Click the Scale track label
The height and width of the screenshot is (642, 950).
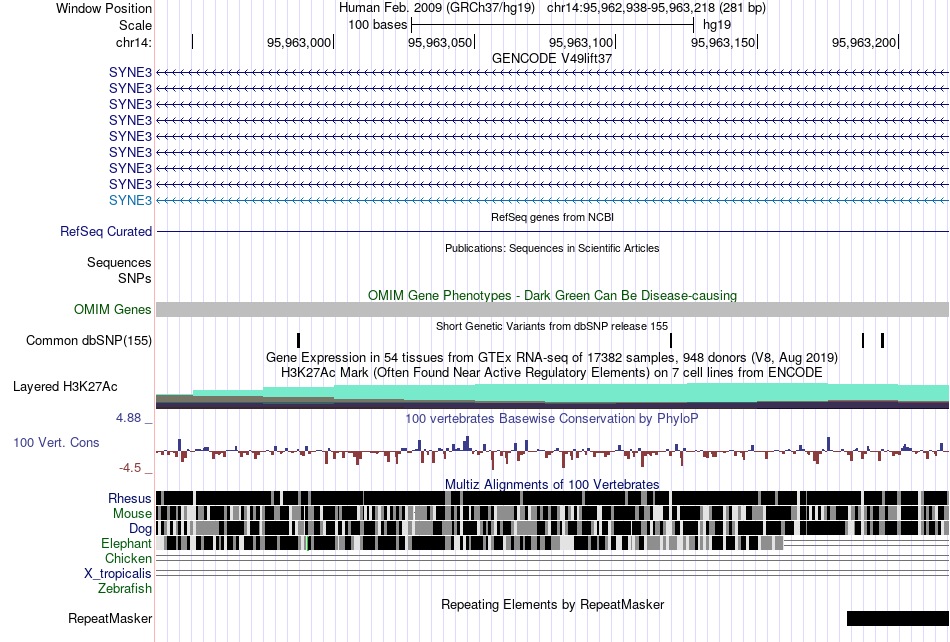pos(135,25)
